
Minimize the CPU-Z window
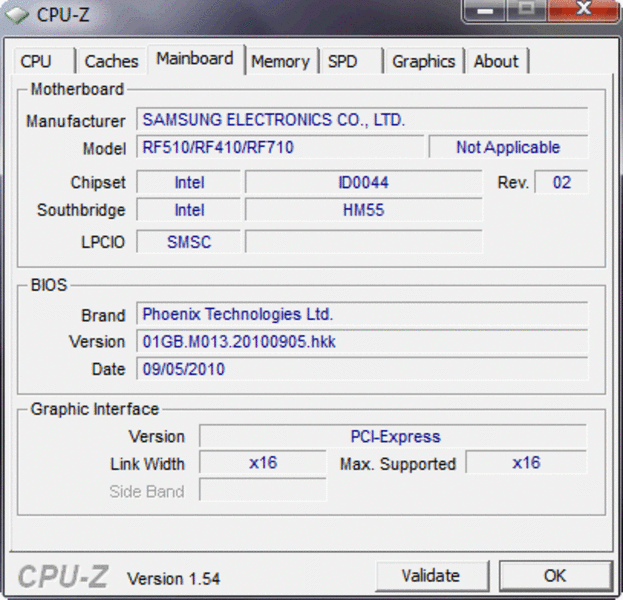[x=485, y=10]
